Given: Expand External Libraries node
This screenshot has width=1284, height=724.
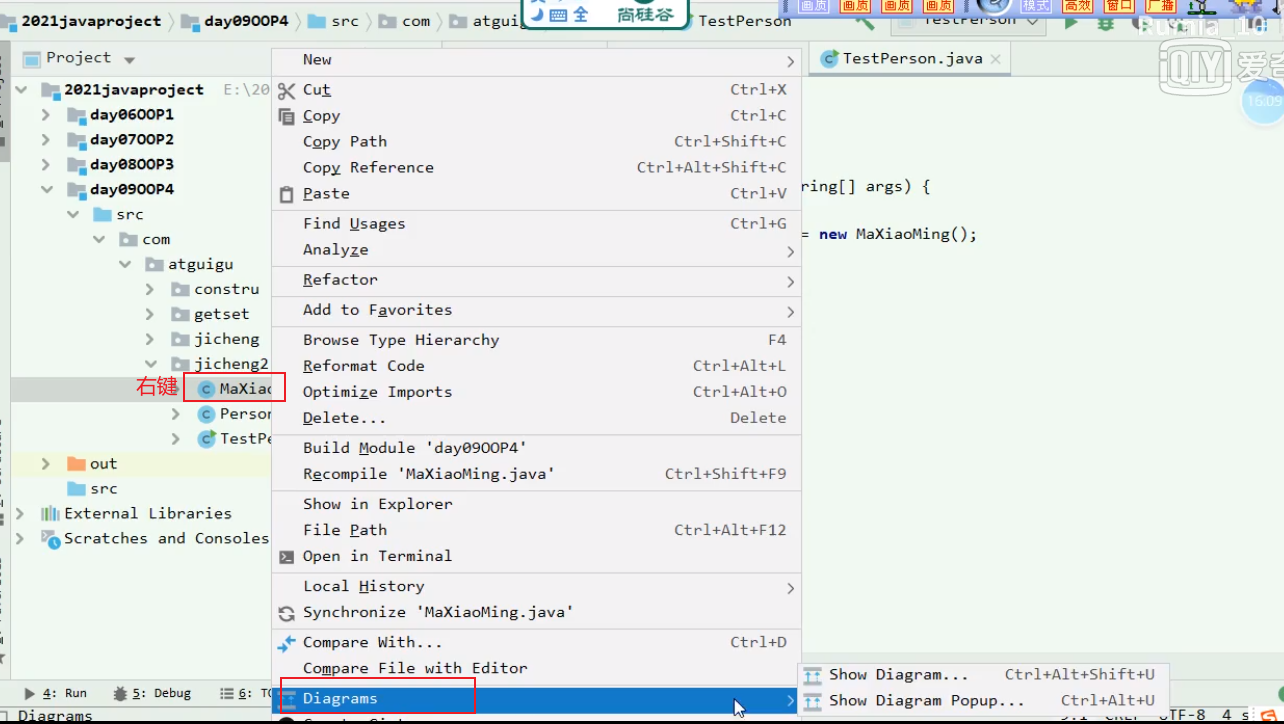Looking at the screenshot, I should (x=20, y=514).
